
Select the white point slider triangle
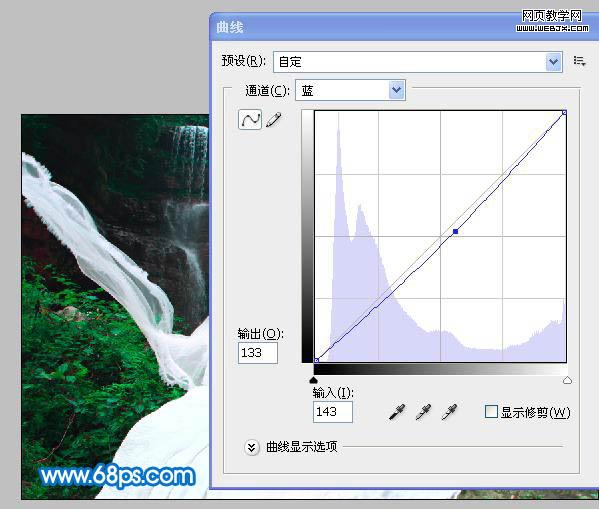click(x=567, y=380)
